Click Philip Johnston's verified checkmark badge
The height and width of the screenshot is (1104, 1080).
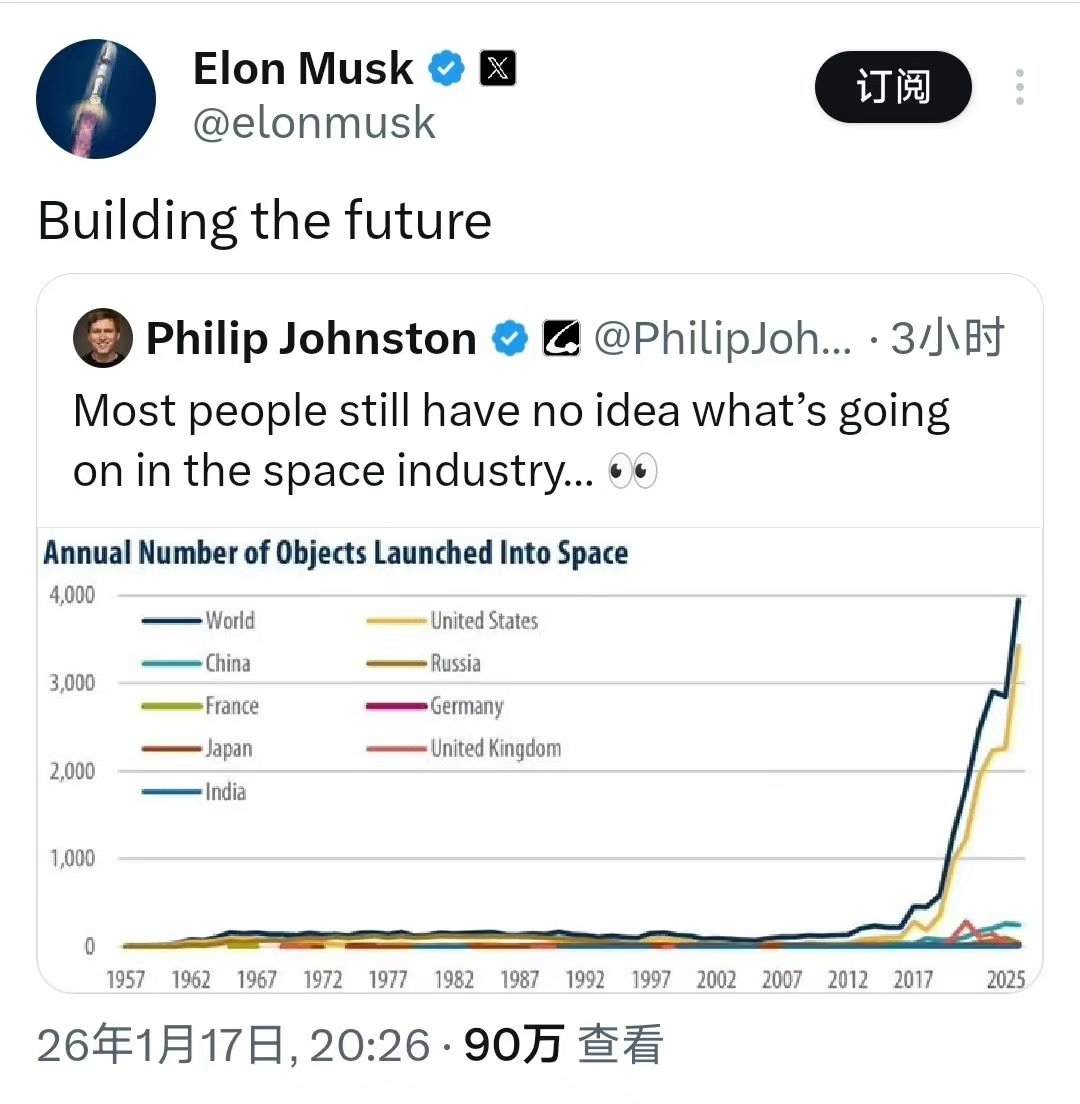click(510, 340)
